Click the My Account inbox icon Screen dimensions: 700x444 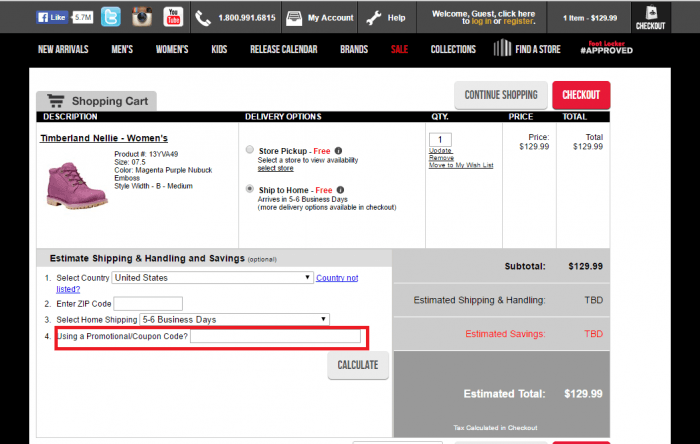click(x=294, y=18)
